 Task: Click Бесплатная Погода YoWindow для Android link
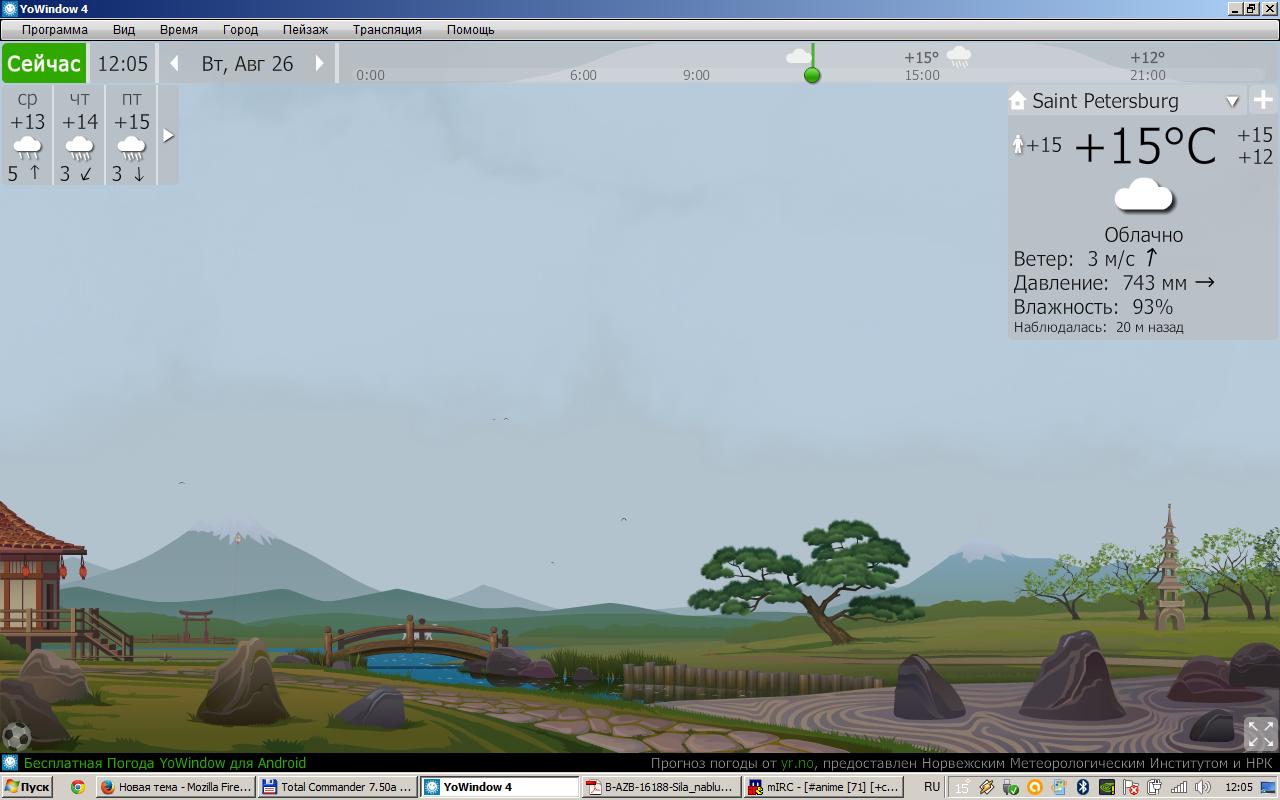165,763
